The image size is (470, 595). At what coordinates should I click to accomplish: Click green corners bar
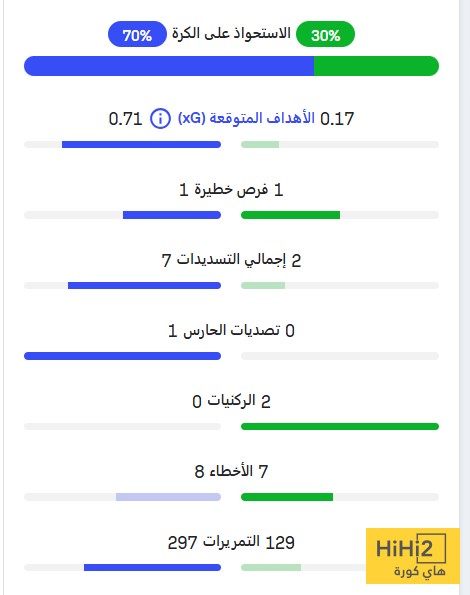point(340,427)
